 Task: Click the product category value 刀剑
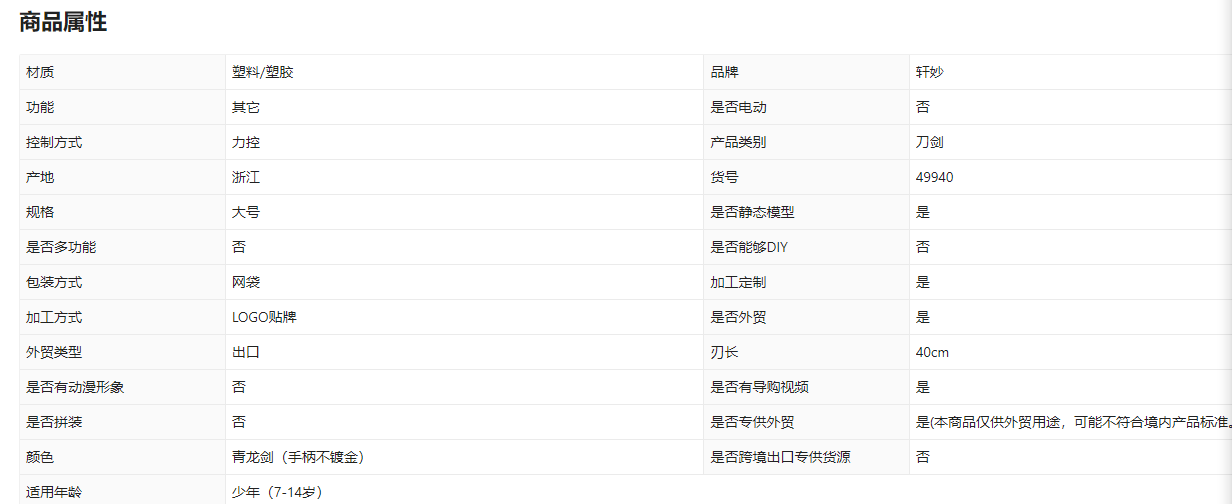(x=930, y=142)
